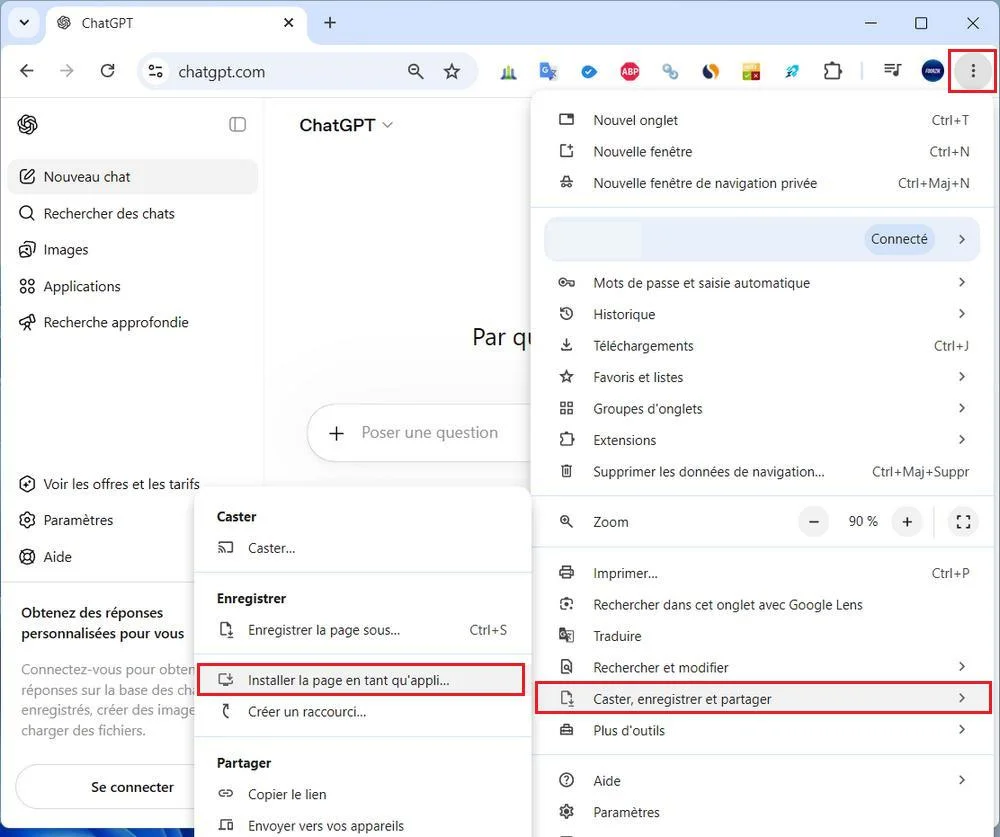Screen dimensions: 1000x837
Task: Expand Rechercher et modifier submenu
Action: [x=764, y=667]
